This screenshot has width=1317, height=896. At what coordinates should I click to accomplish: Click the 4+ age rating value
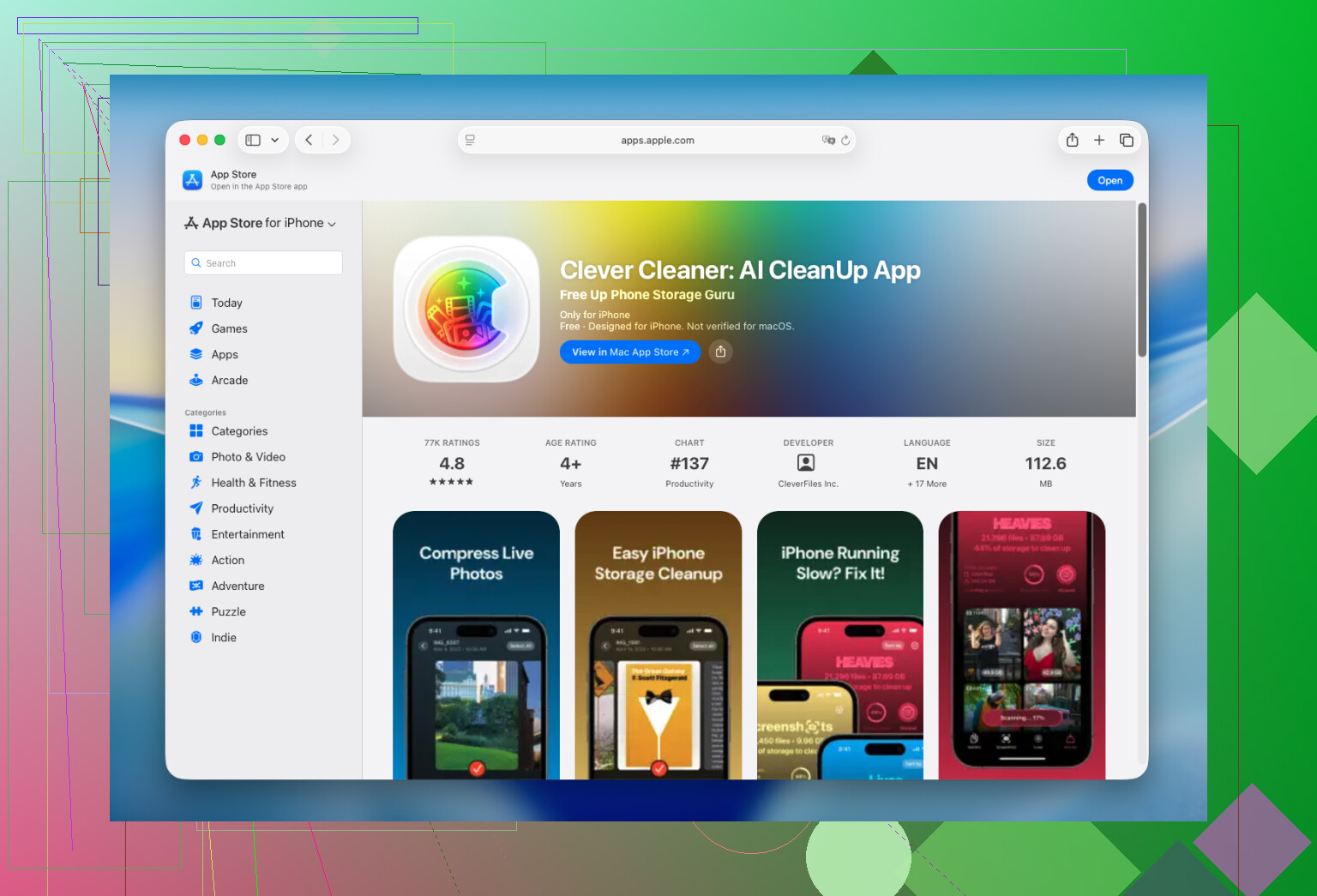coord(570,464)
